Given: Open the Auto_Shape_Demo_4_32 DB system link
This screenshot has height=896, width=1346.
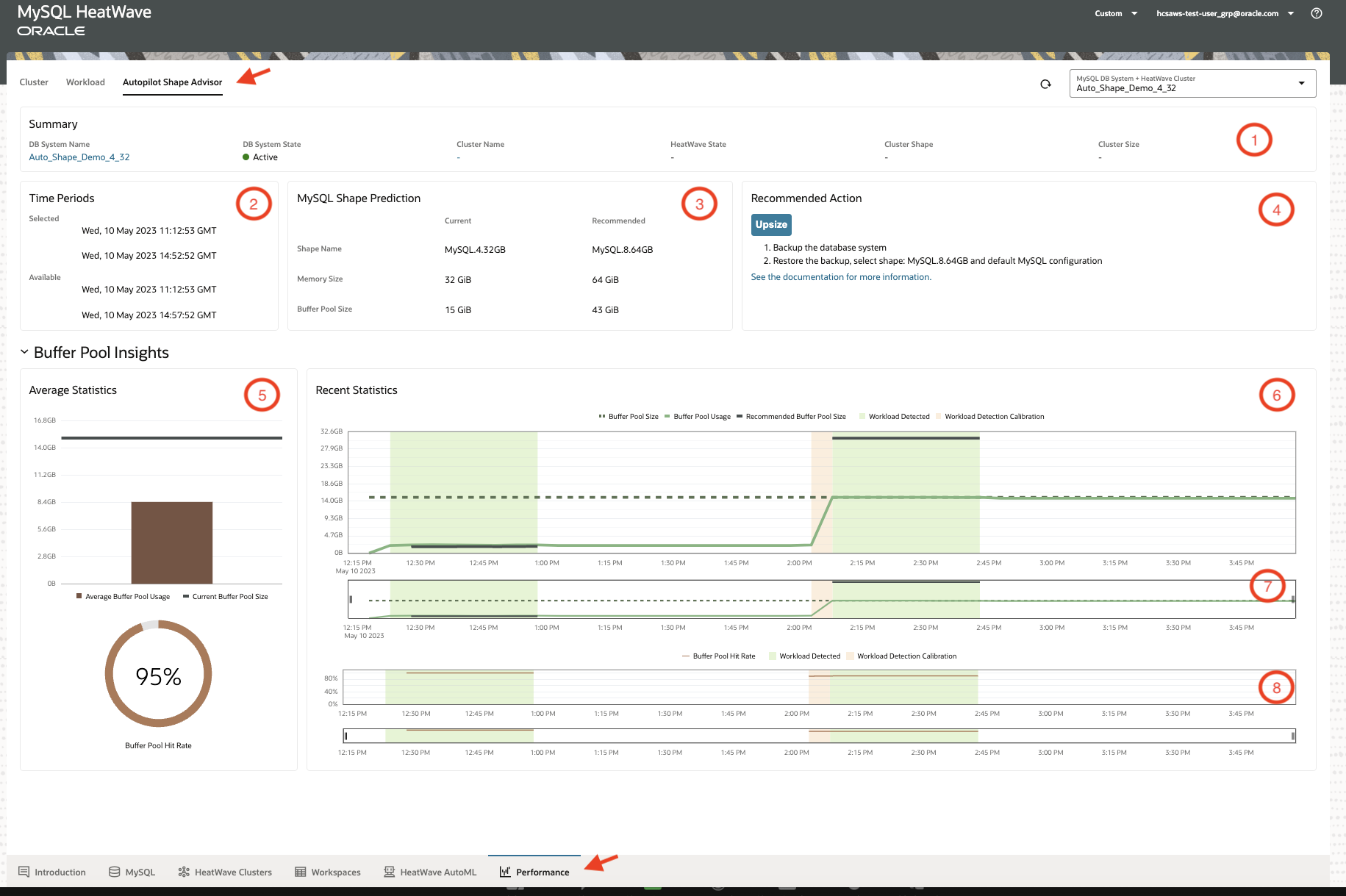Looking at the screenshot, I should click(x=79, y=157).
